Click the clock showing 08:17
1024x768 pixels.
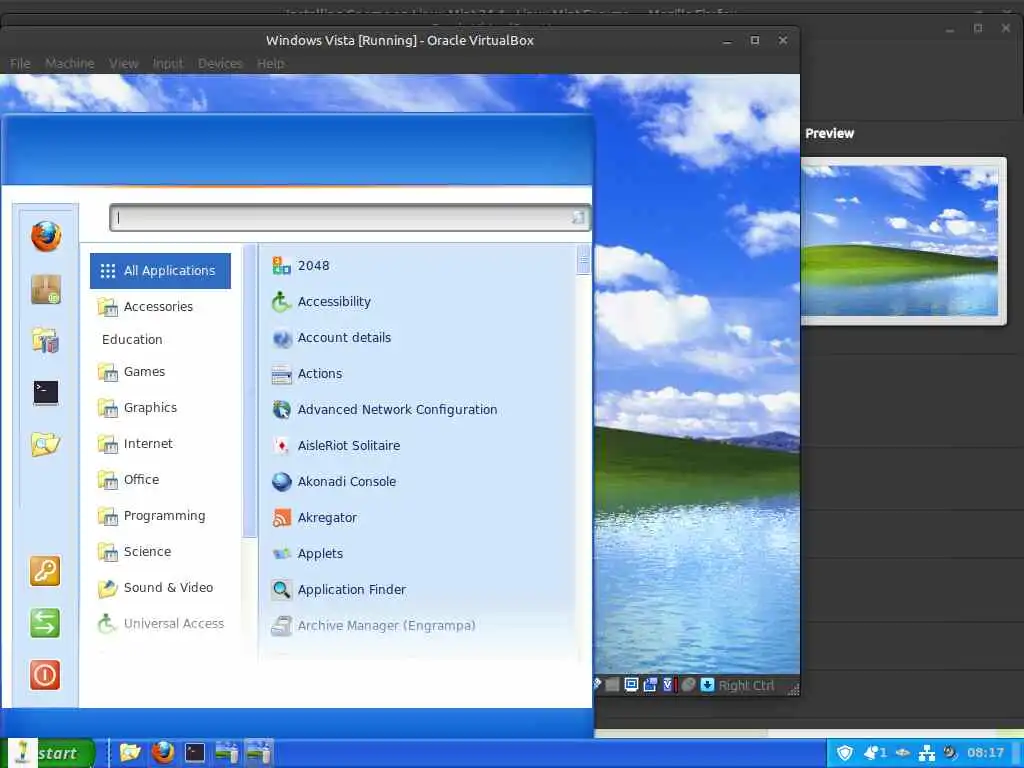(x=985, y=753)
